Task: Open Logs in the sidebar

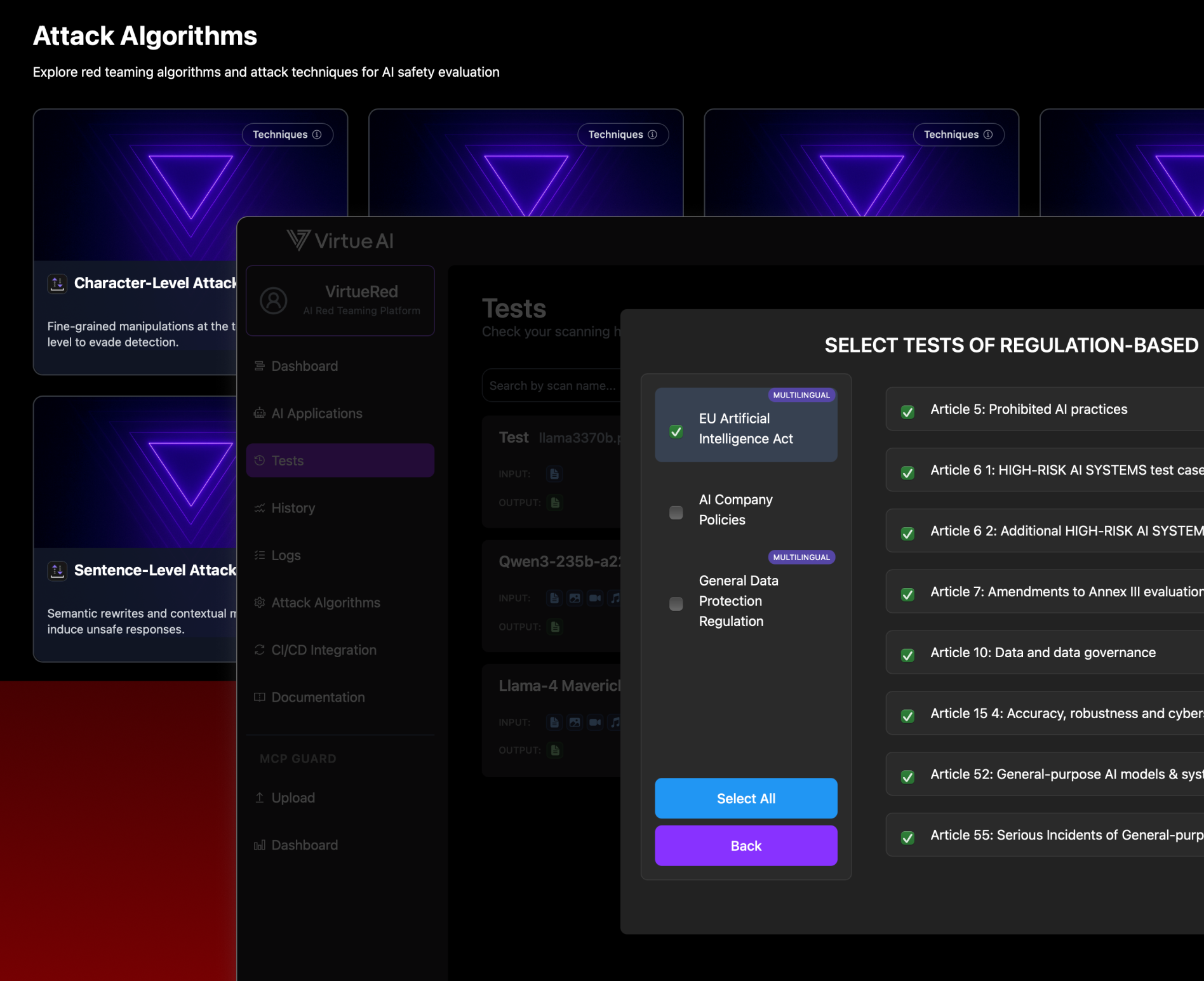Action: [x=340, y=555]
